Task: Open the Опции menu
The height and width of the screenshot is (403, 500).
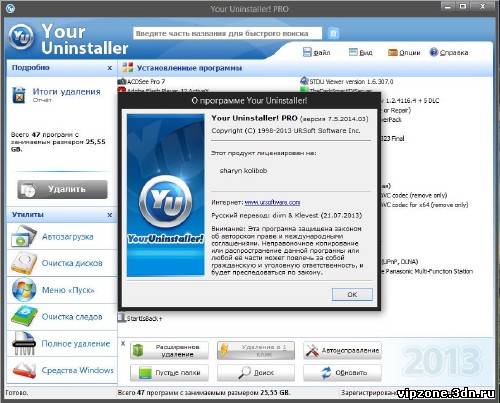Action: (x=404, y=52)
